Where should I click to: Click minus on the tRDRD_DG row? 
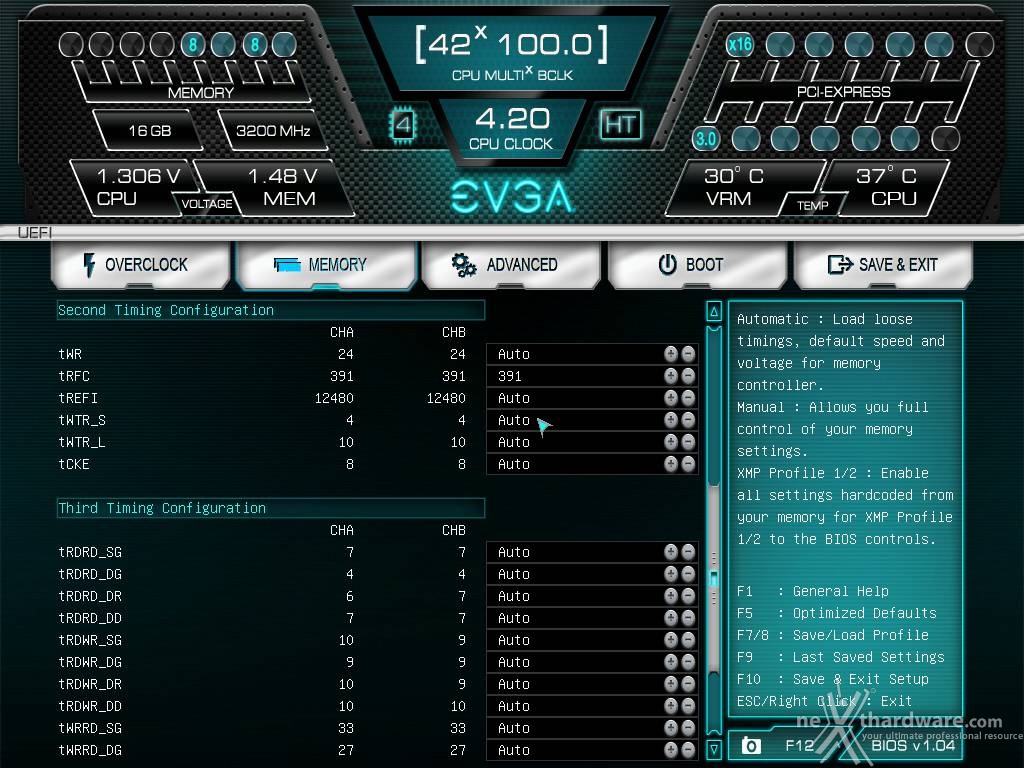point(688,574)
